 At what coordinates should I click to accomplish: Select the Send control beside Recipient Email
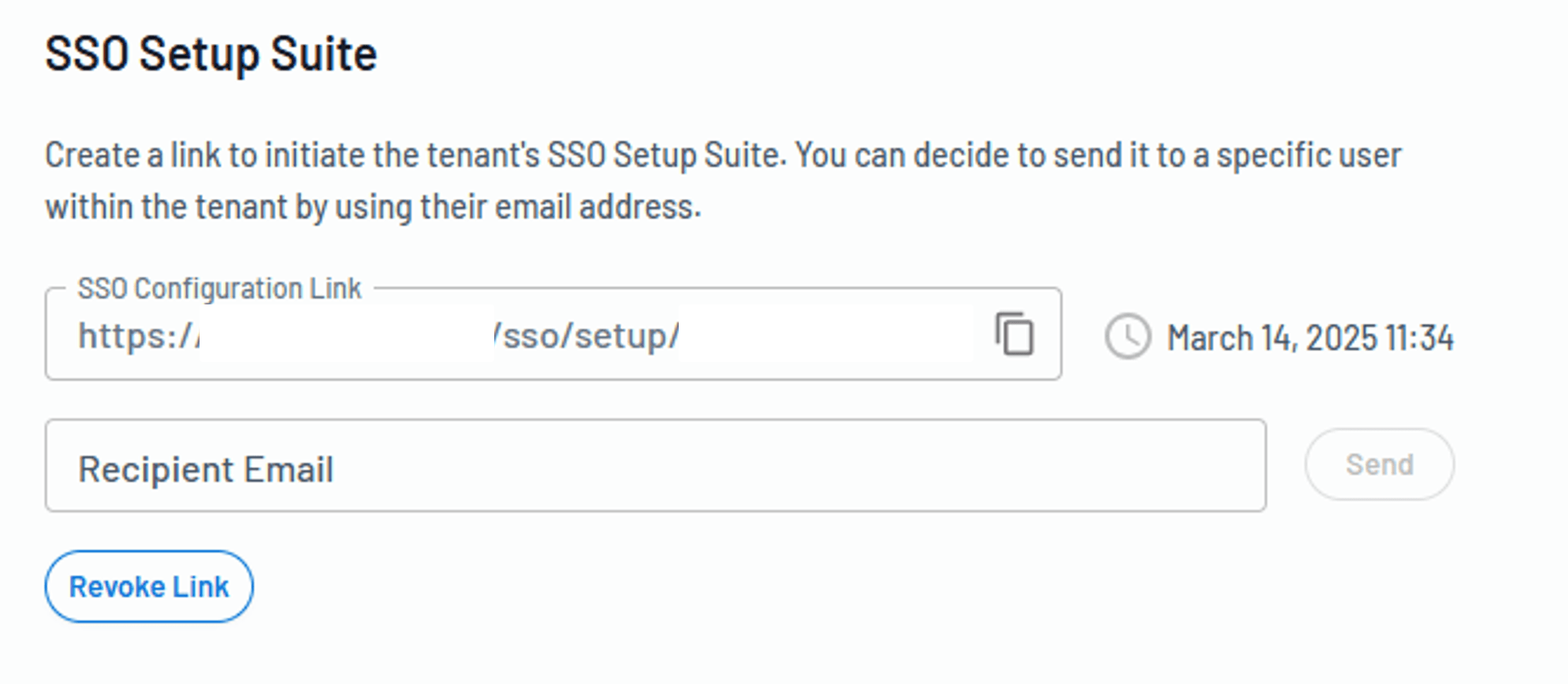1379,464
